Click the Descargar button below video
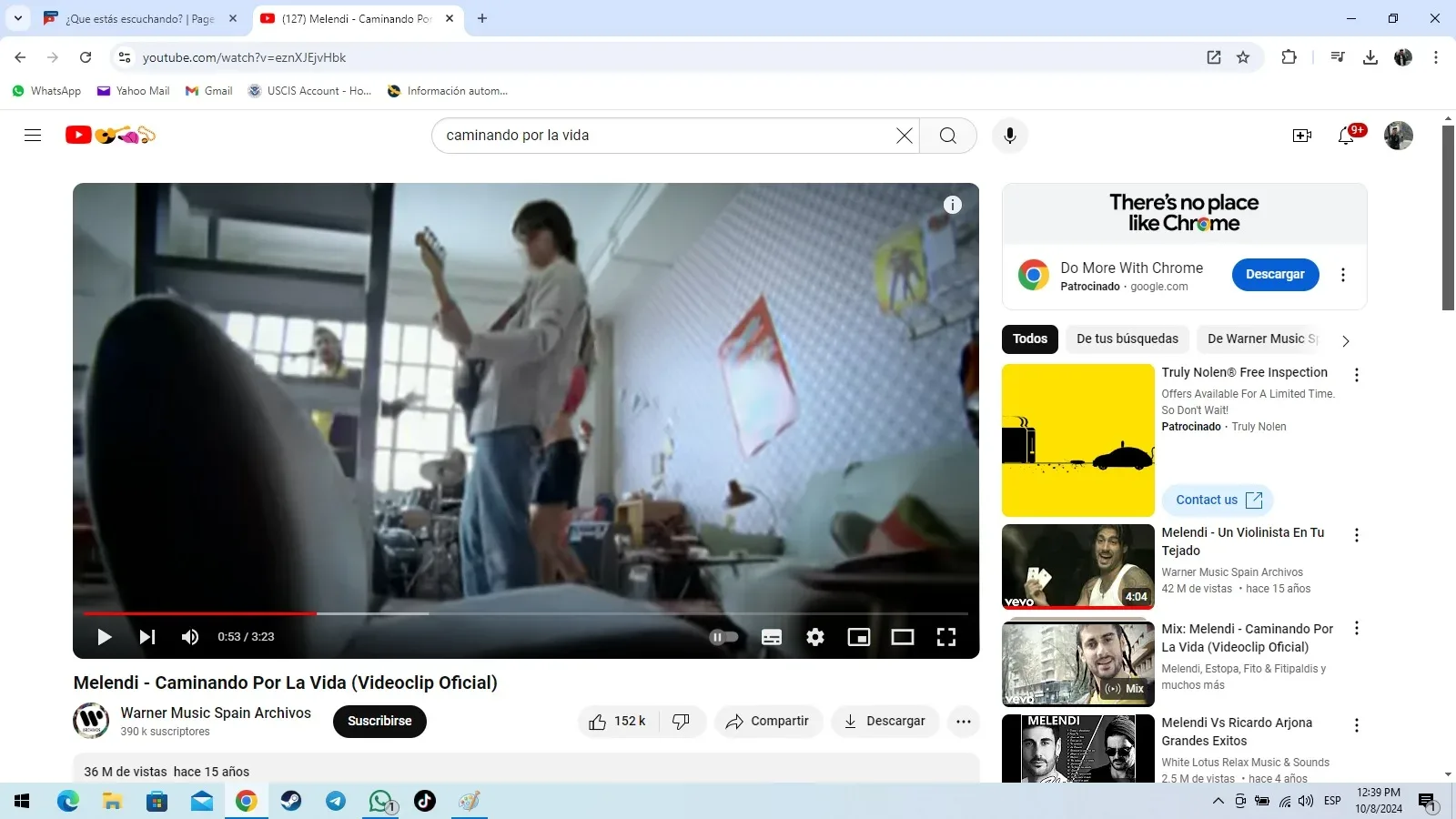This screenshot has width=1456, height=819. tap(885, 722)
